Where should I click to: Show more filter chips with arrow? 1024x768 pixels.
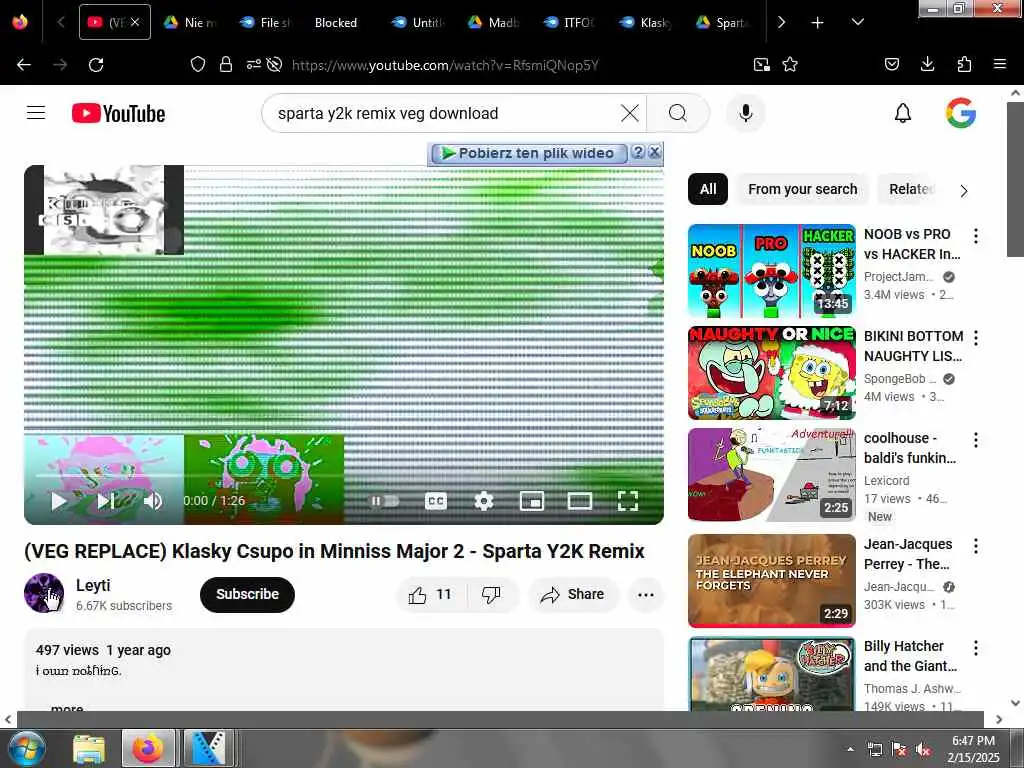pyautogui.click(x=963, y=191)
